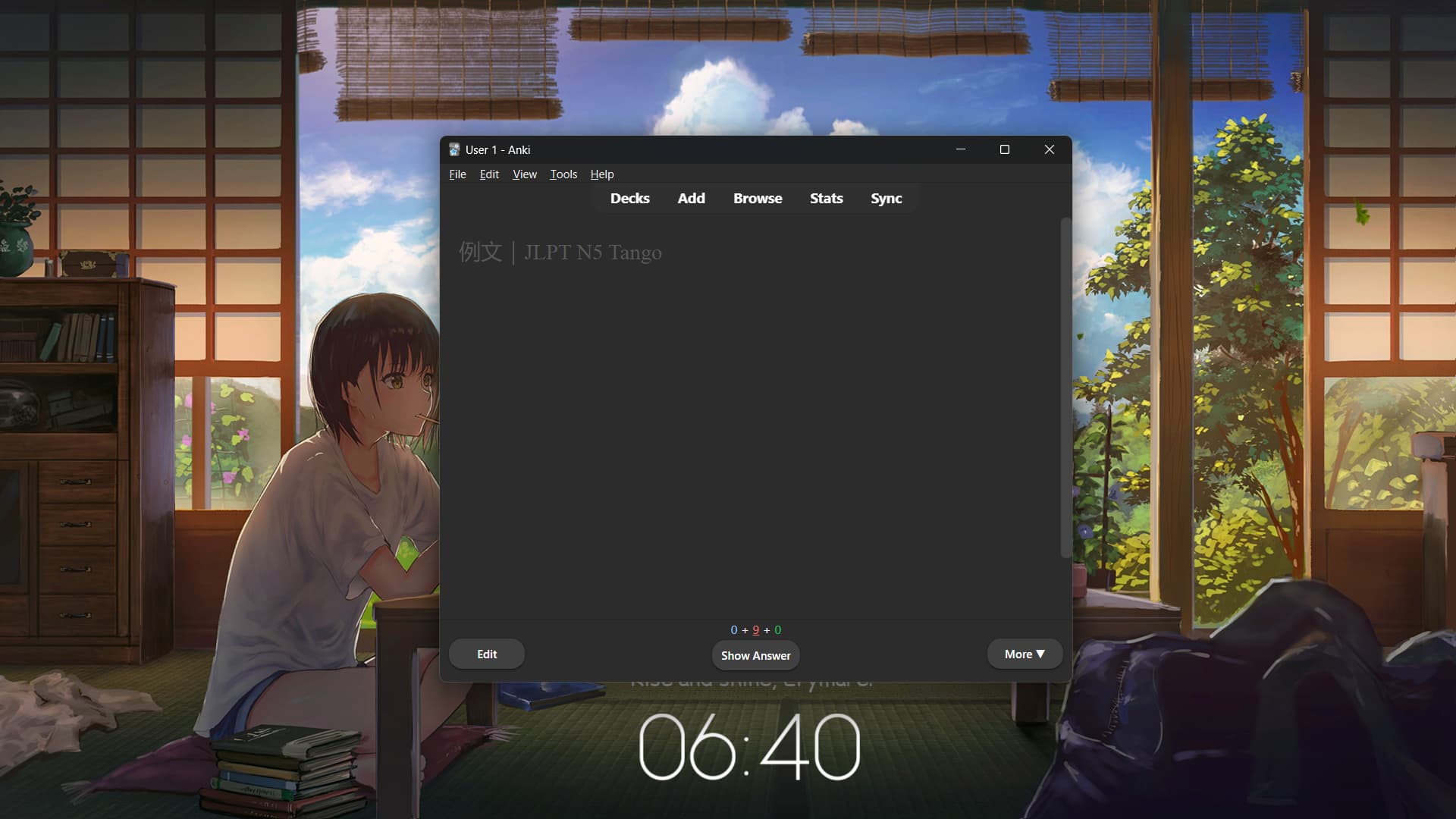Go to the Decks screen

(629, 199)
